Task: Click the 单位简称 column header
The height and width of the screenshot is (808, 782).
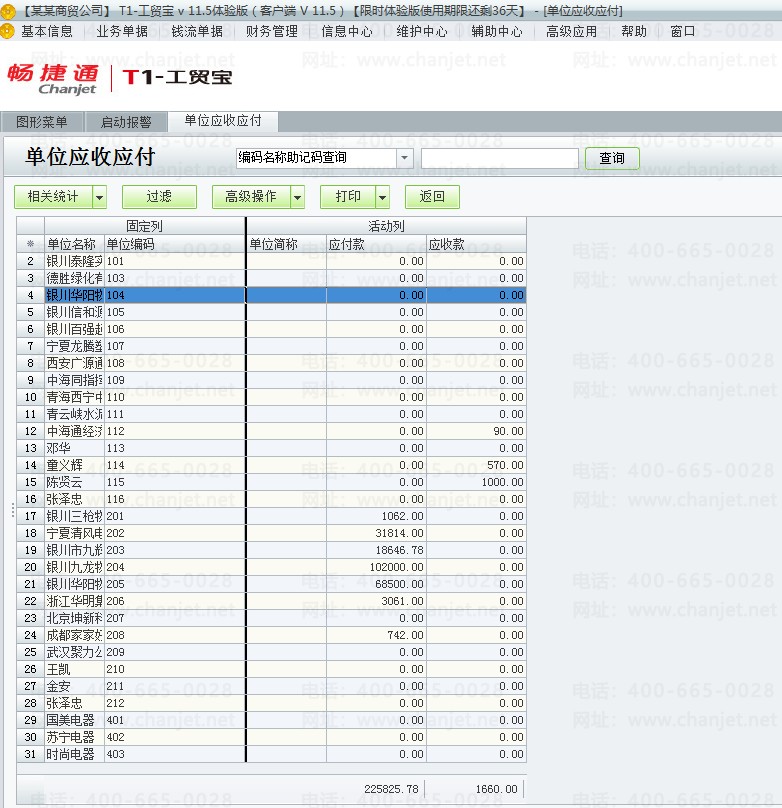Action: [x=286, y=244]
